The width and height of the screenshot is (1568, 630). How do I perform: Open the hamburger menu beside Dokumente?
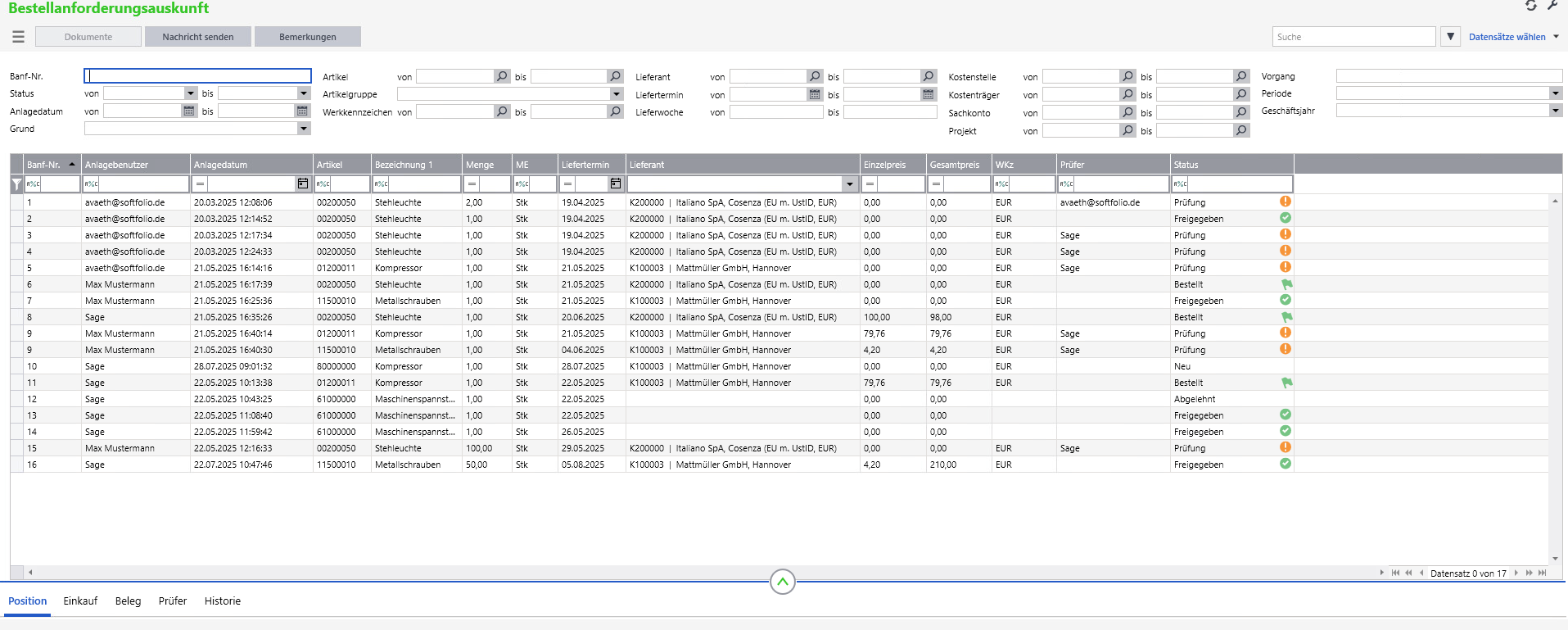click(x=18, y=37)
